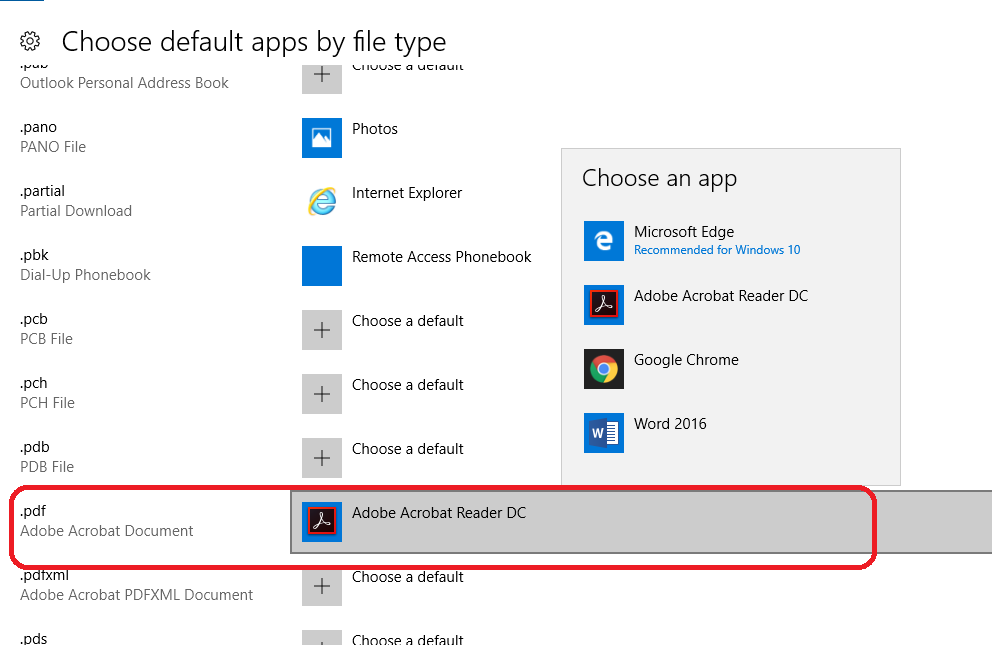This screenshot has width=992, height=645.
Task: Click the Dial-Up Phonebook description text
Action: tap(85, 274)
